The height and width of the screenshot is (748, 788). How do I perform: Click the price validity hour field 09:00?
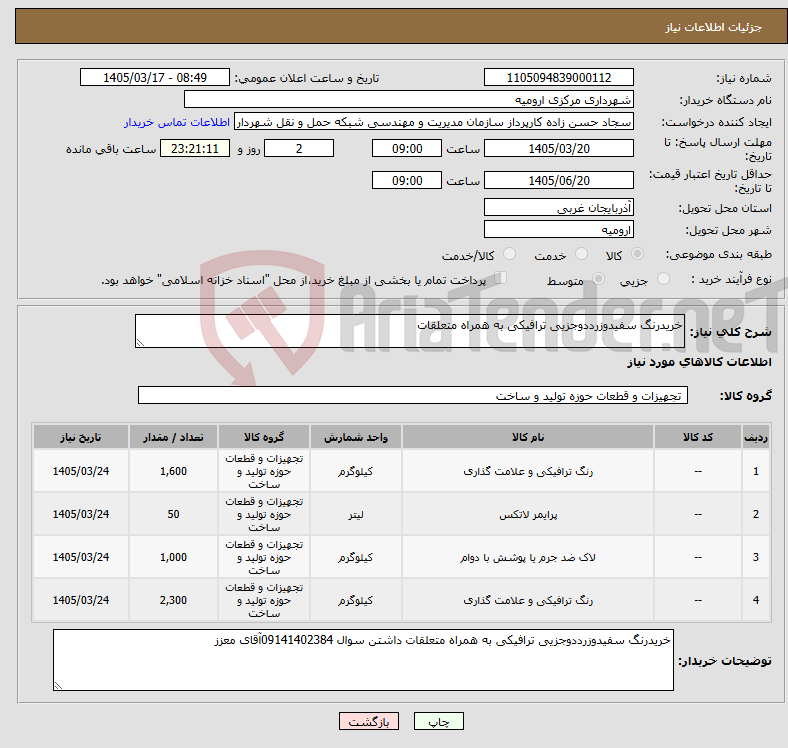[407, 180]
